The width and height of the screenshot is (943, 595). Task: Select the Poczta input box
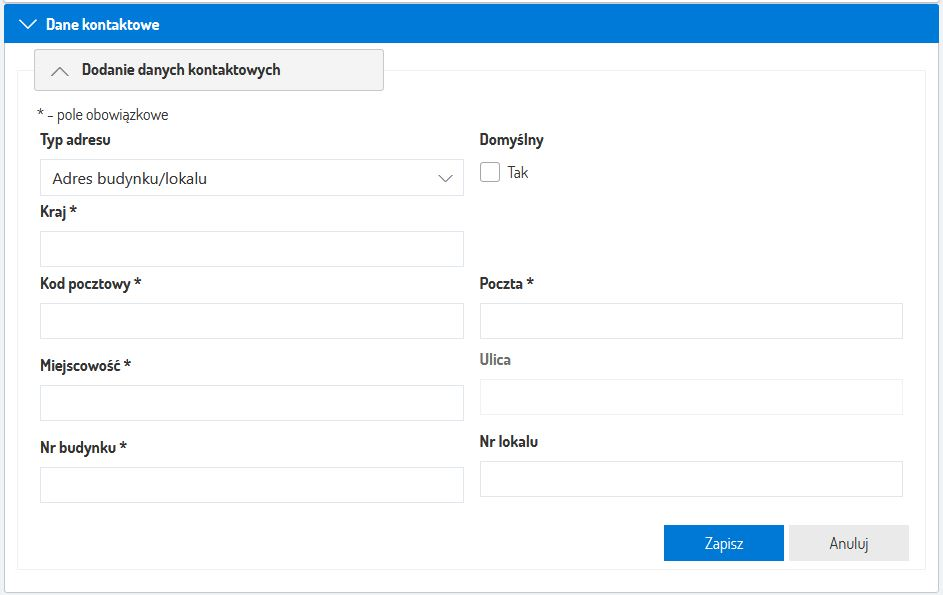tap(691, 321)
